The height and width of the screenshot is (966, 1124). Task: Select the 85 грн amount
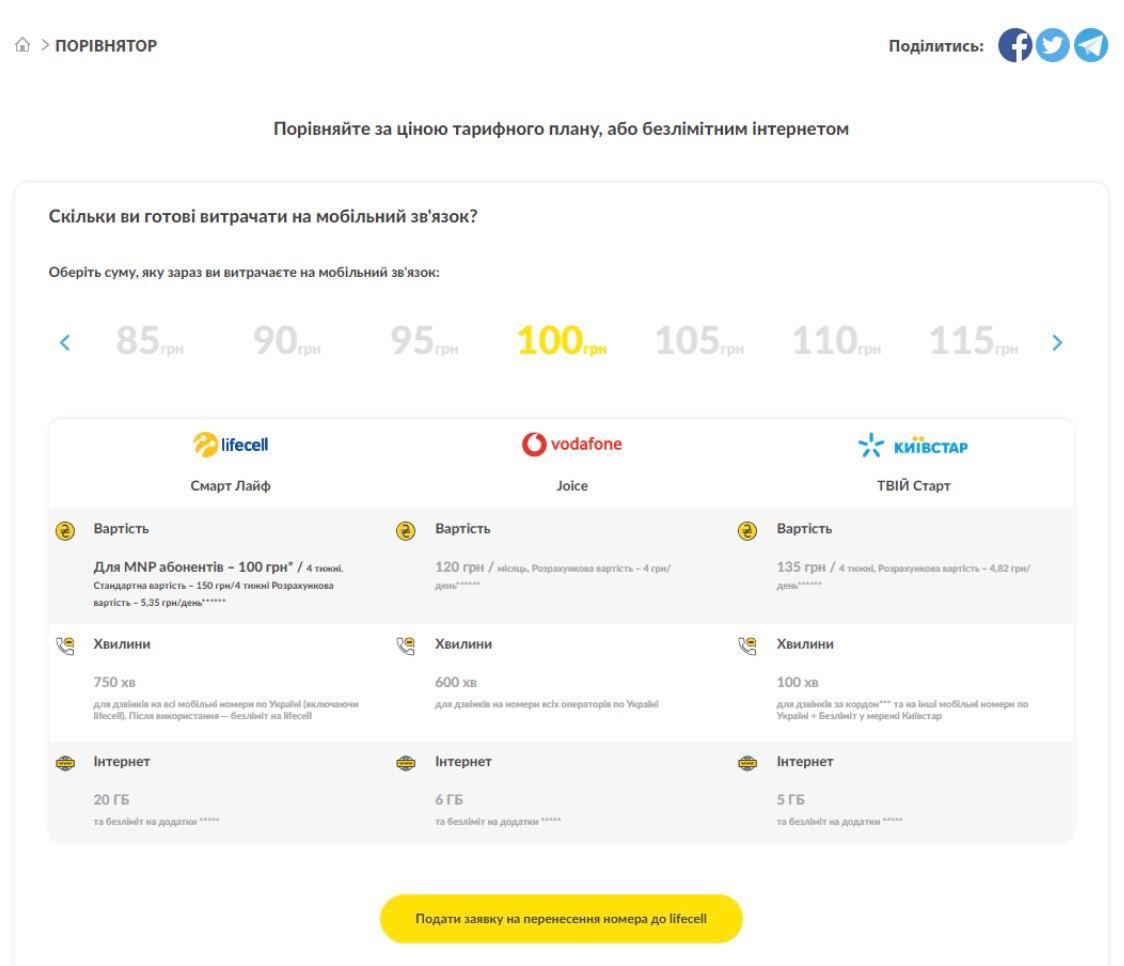point(149,342)
